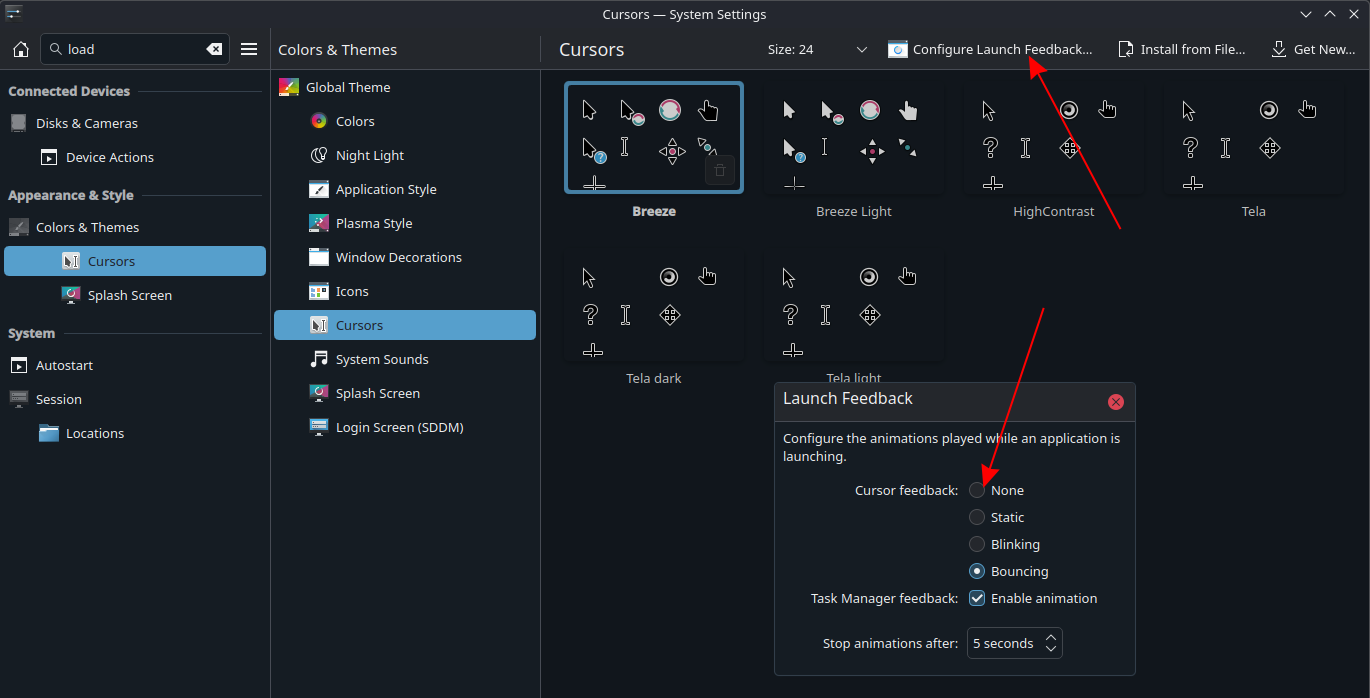Viewport: 1370px width, 698px height.
Task: Click the window chevron at top right
Action: coord(1304,14)
